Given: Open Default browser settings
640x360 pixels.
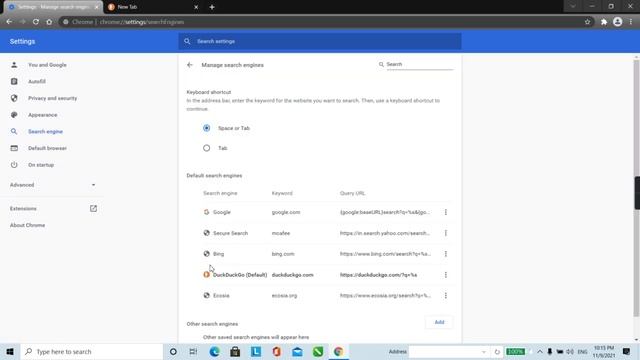Looking at the screenshot, I should 47,148.
